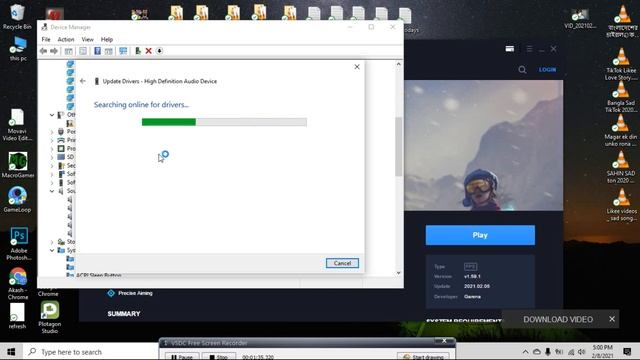The height and width of the screenshot is (360, 640).
Task: Collapse the 'Sys' system category in device tree
Action: [52, 250]
